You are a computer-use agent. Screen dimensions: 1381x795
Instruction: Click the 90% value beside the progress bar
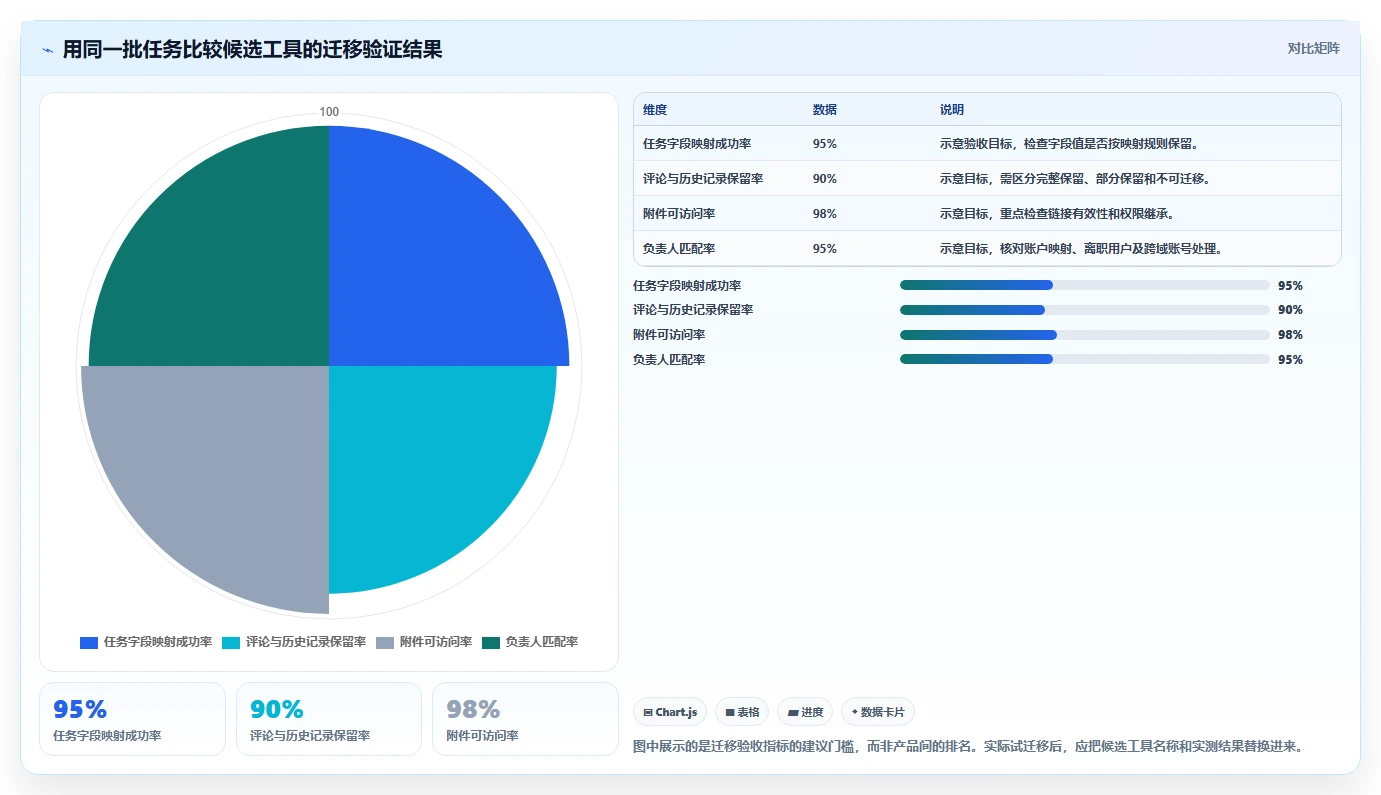(x=1290, y=310)
